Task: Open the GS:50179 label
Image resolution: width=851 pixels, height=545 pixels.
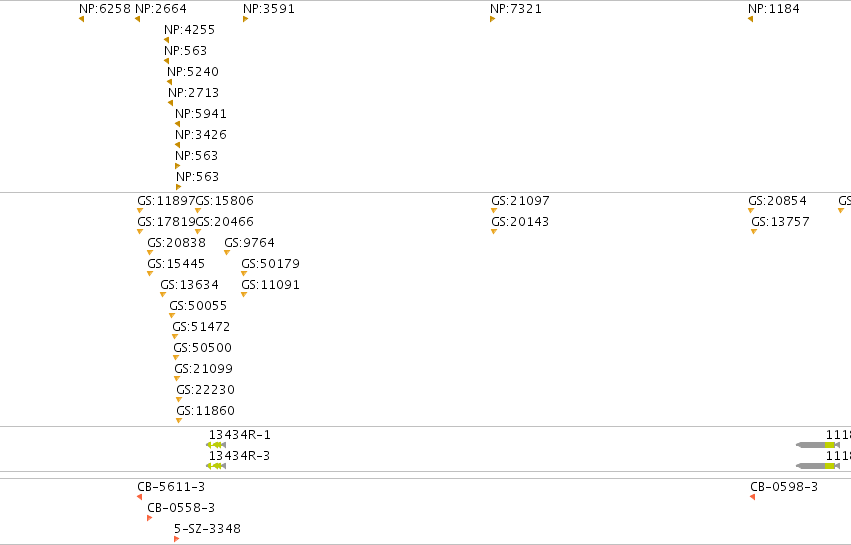Action: 270,264
